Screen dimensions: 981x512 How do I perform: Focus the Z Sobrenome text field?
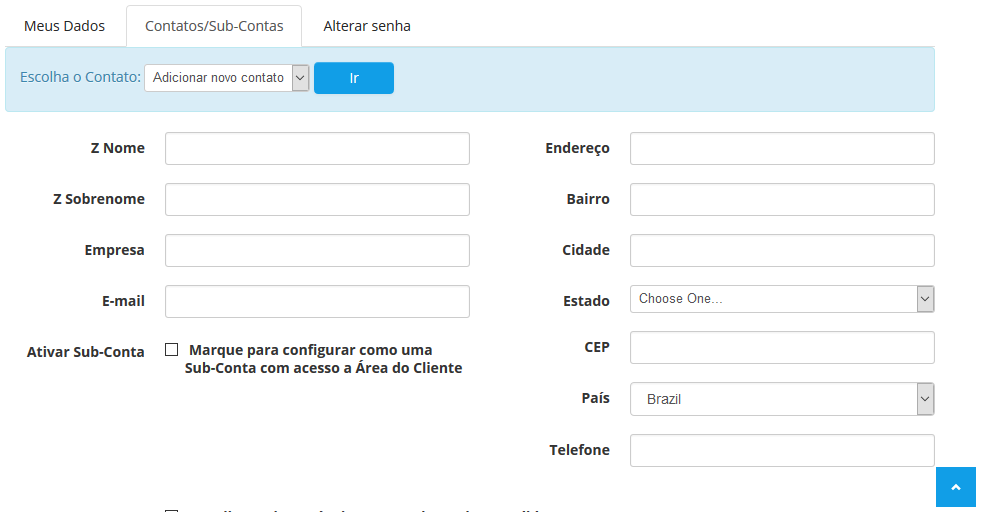coord(317,199)
